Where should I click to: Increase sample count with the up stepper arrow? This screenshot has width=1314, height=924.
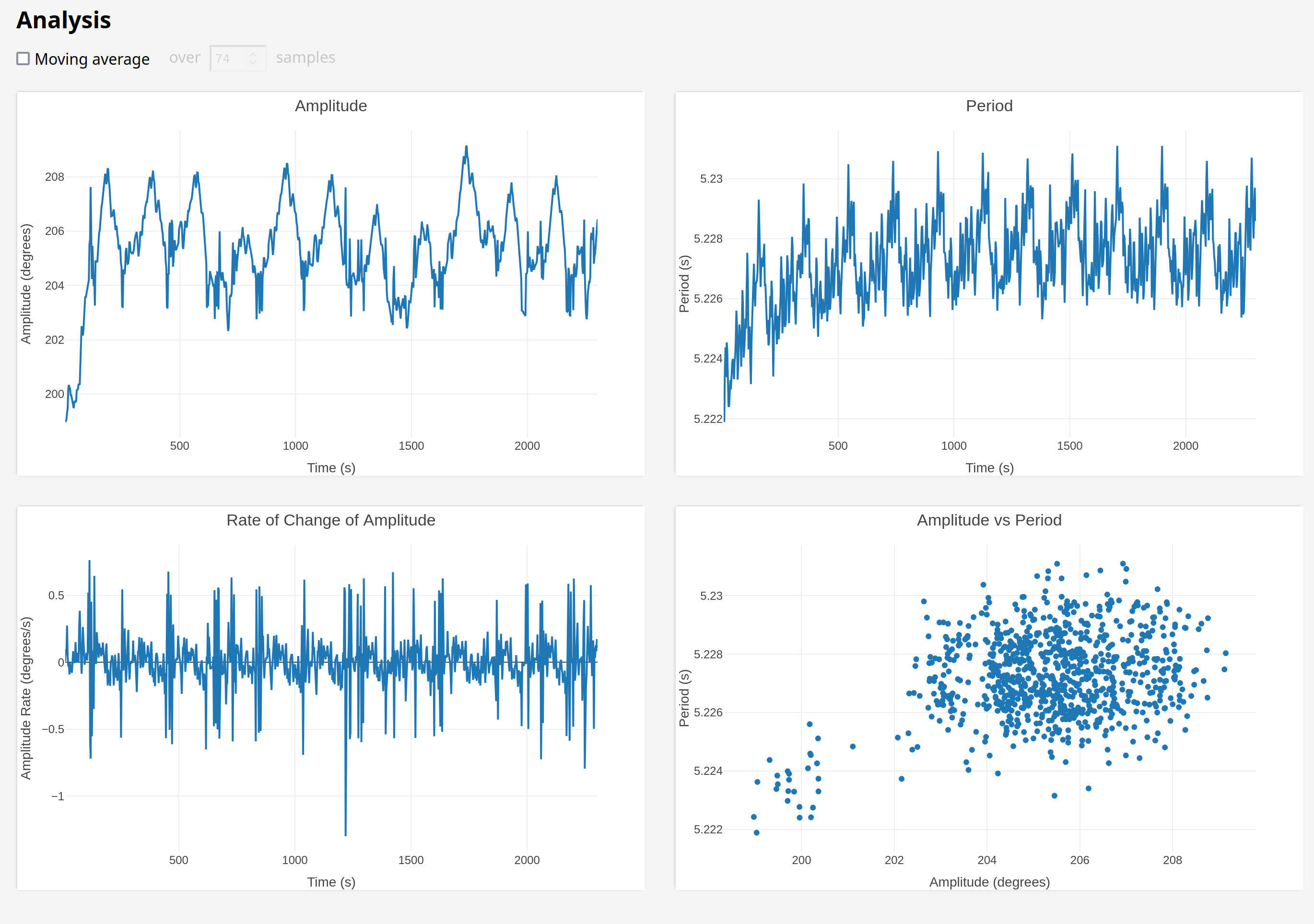[252, 54]
